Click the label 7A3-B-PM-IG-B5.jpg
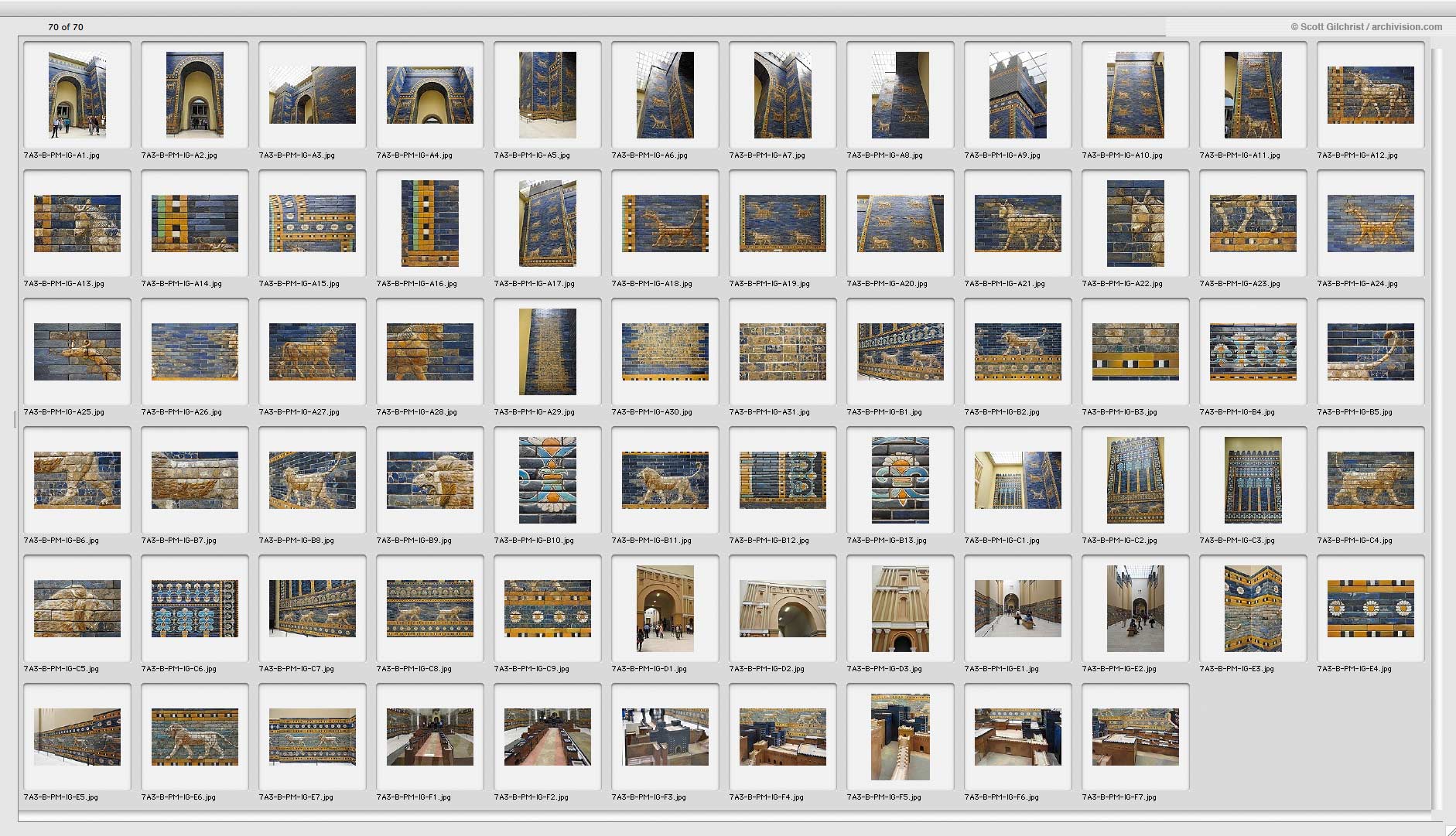Screen dimensions: 1456x836 pyautogui.click(x=1355, y=412)
